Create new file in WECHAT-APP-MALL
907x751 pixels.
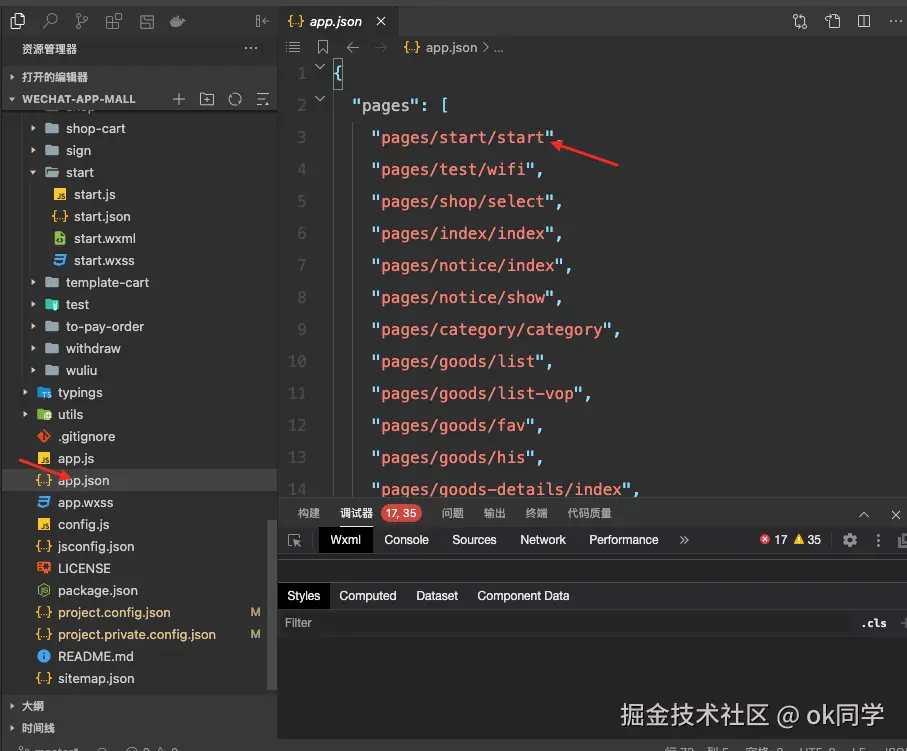179,99
